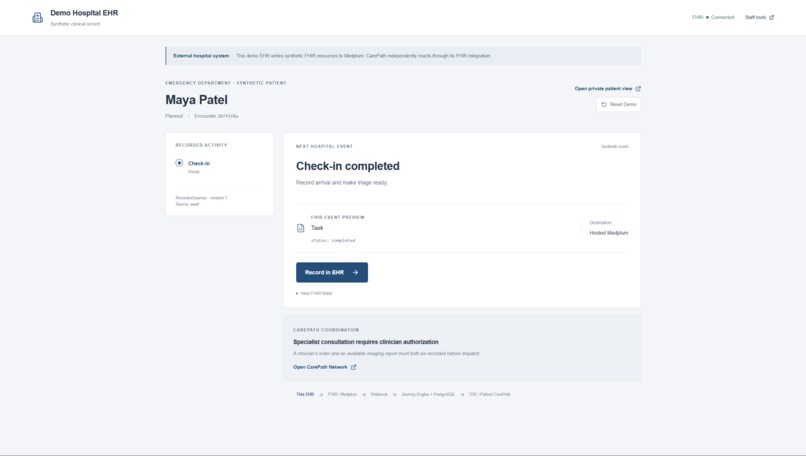Click FHIR / Medplum in the pipeline footer
Screen dimensions: 806x456
pyautogui.click(x=342, y=394)
